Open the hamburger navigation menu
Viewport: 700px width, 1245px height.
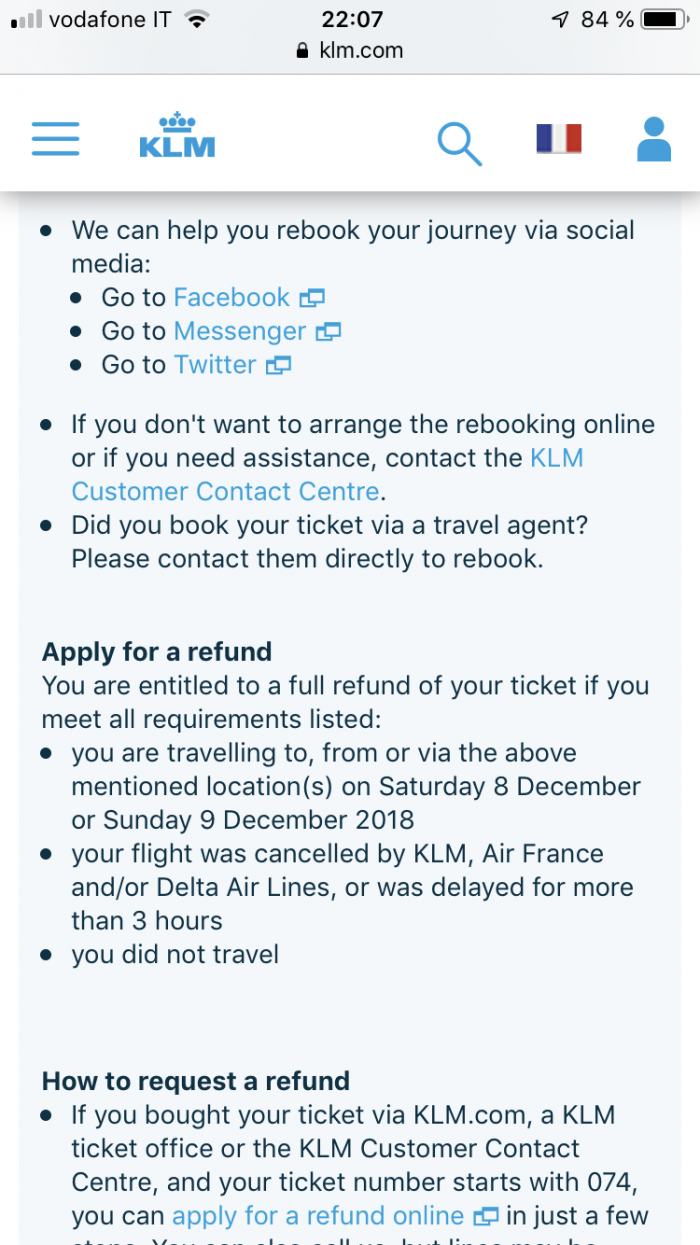click(x=56, y=139)
